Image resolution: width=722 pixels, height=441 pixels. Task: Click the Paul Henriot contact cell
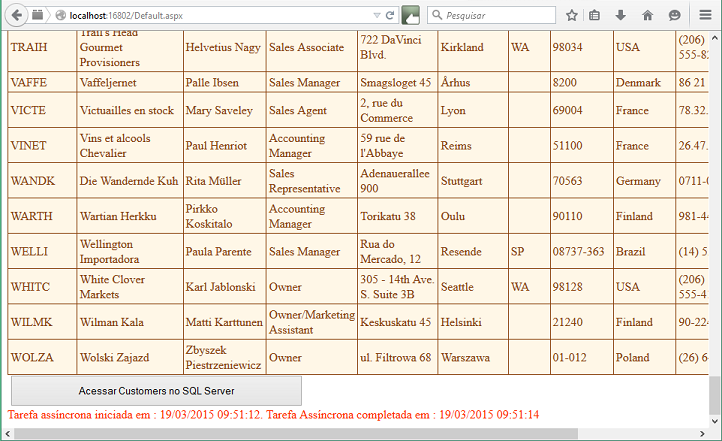tap(225, 145)
